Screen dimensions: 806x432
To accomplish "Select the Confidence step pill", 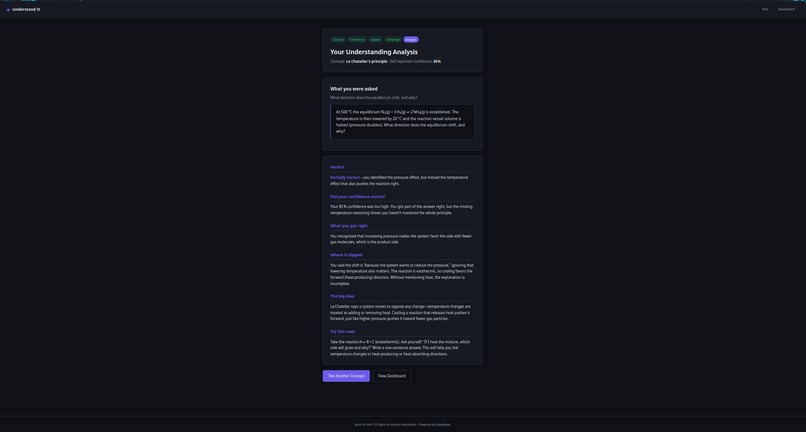I will click(x=357, y=40).
